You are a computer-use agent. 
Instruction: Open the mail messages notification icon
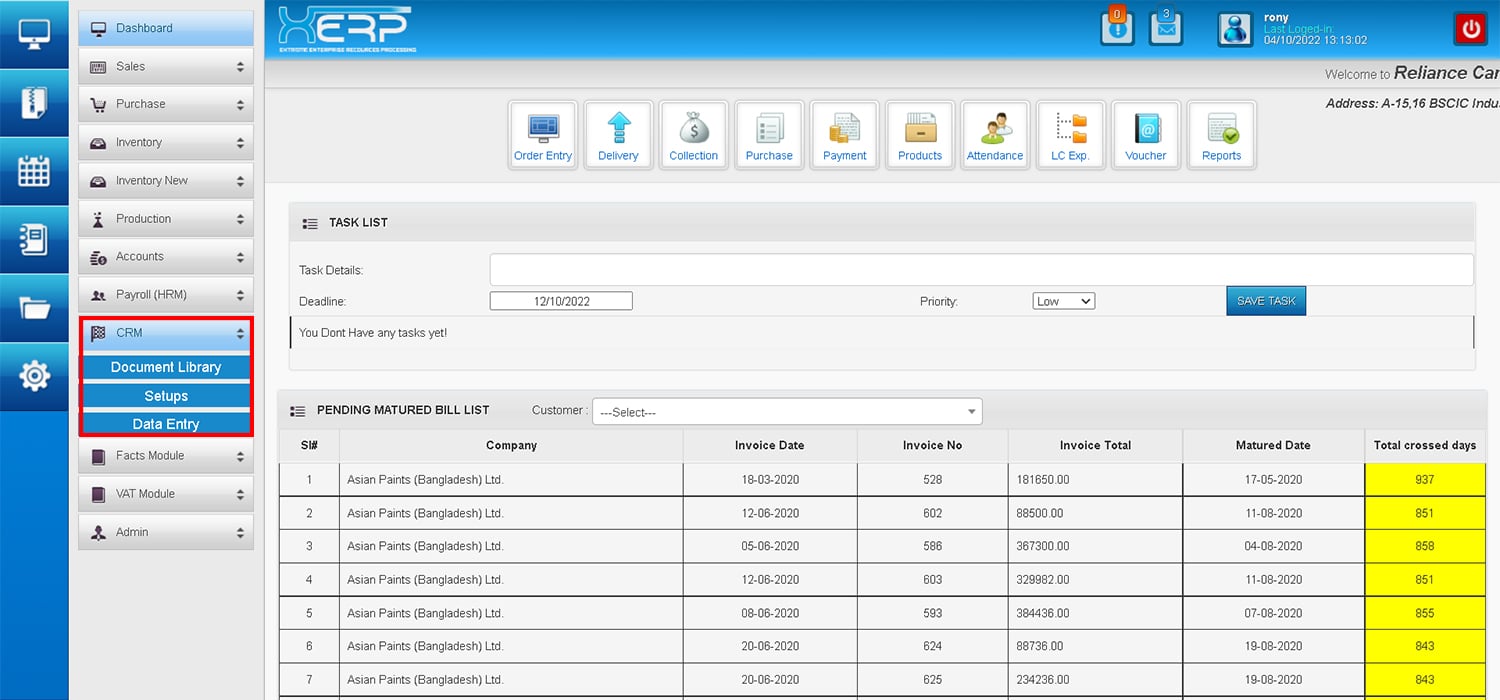point(1166,28)
